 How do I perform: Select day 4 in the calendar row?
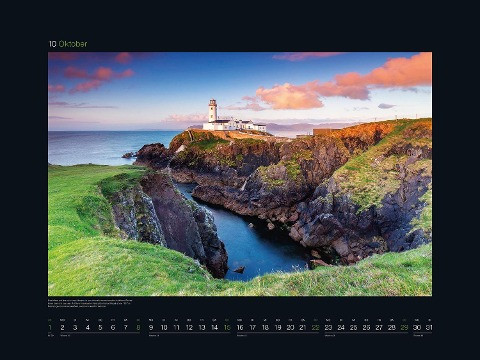pos(88,327)
